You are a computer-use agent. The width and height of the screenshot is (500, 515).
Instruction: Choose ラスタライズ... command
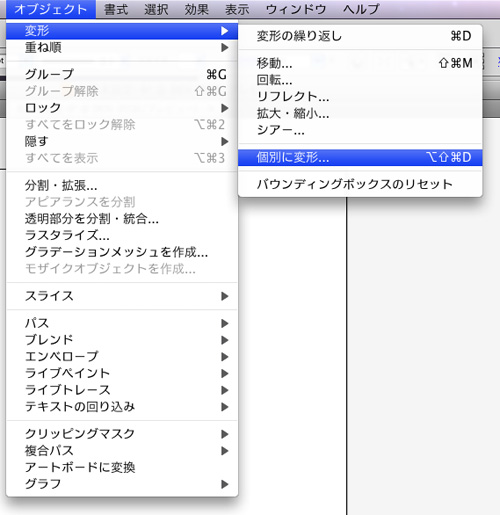point(122,235)
